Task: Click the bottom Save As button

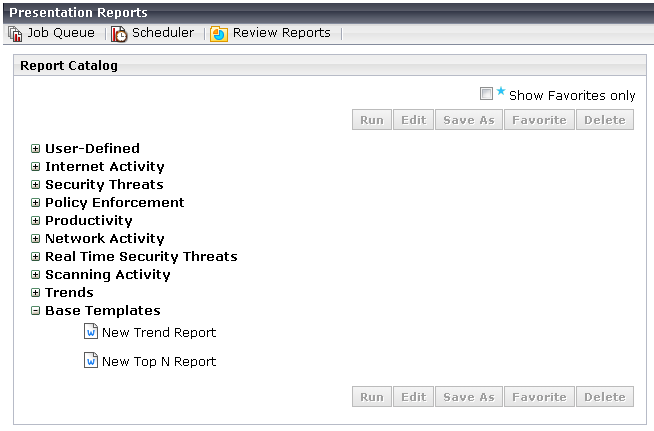Action: 469,396
